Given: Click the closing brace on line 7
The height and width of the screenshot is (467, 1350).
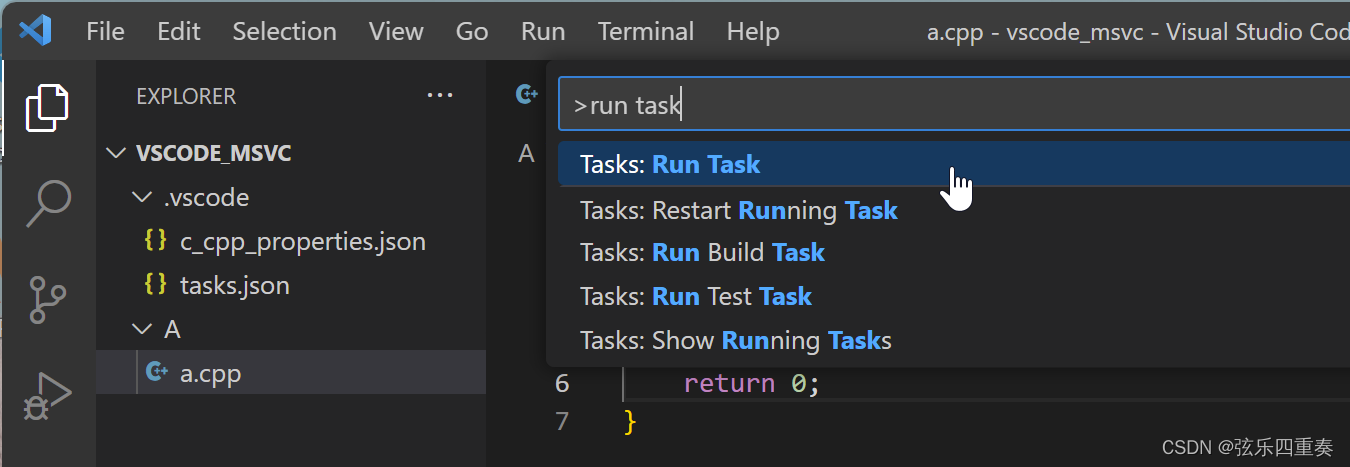Looking at the screenshot, I should pos(630,421).
